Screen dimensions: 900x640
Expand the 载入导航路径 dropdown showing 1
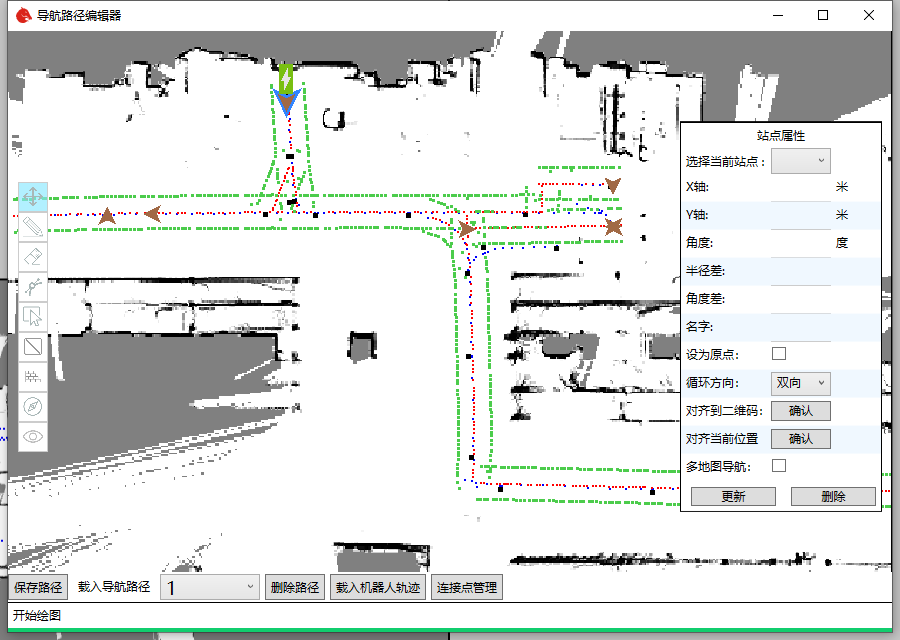pos(211,588)
